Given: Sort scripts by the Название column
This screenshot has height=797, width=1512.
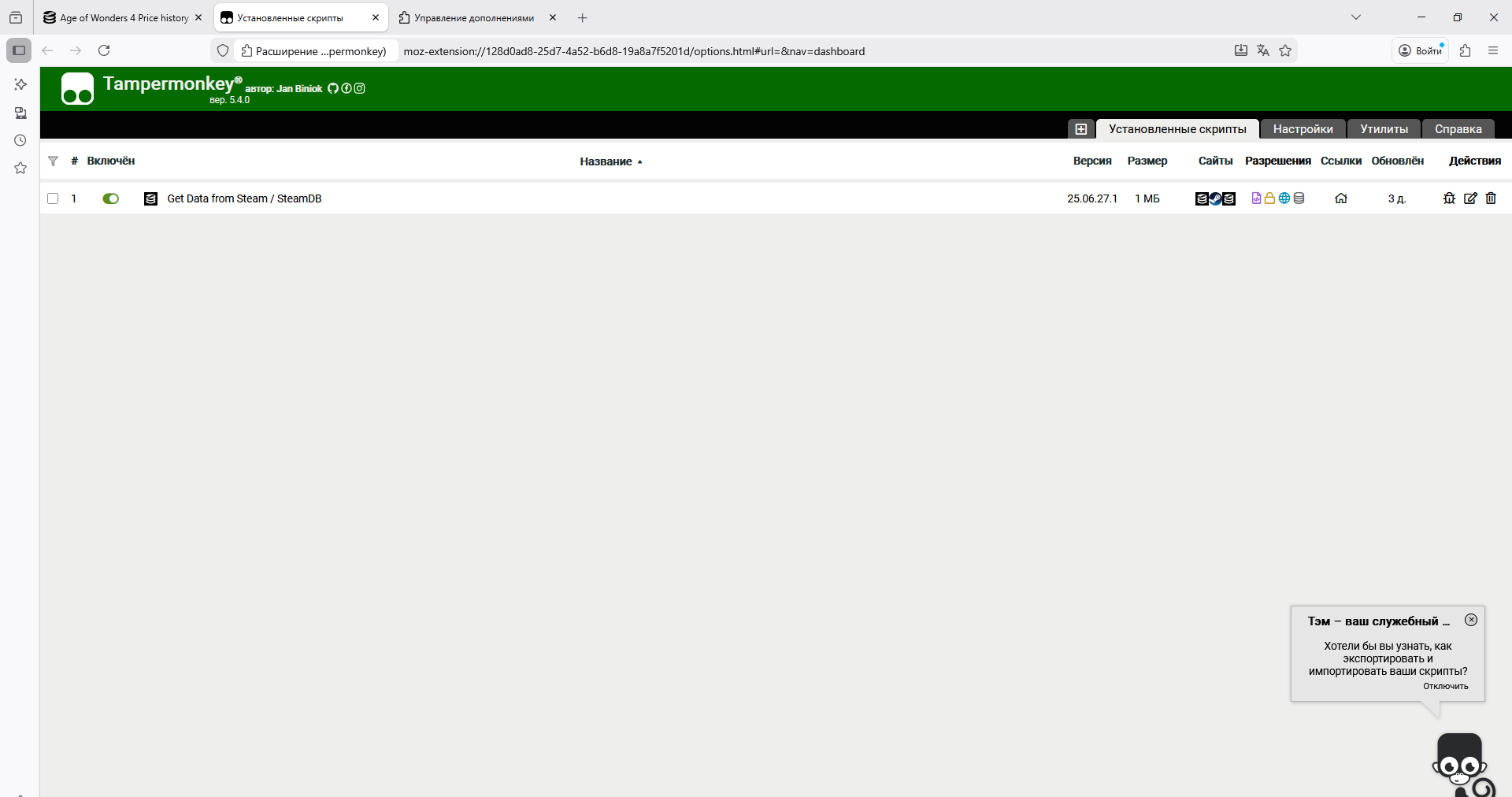Looking at the screenshot, I should 610,161.
